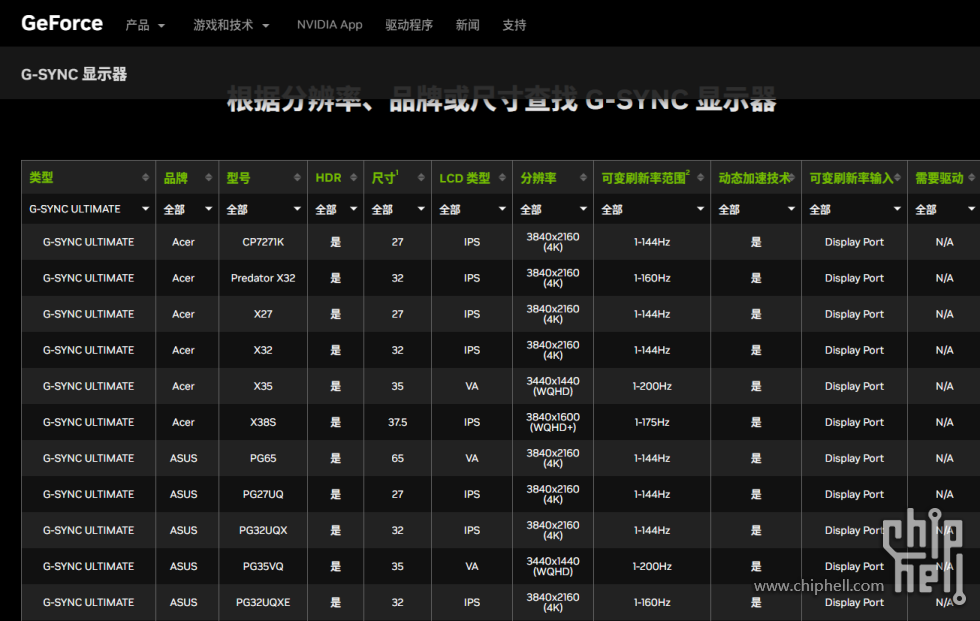Click the 1-175Hz refresh range cell
This screenshot has width=980, height=621.
pos(652,422)
